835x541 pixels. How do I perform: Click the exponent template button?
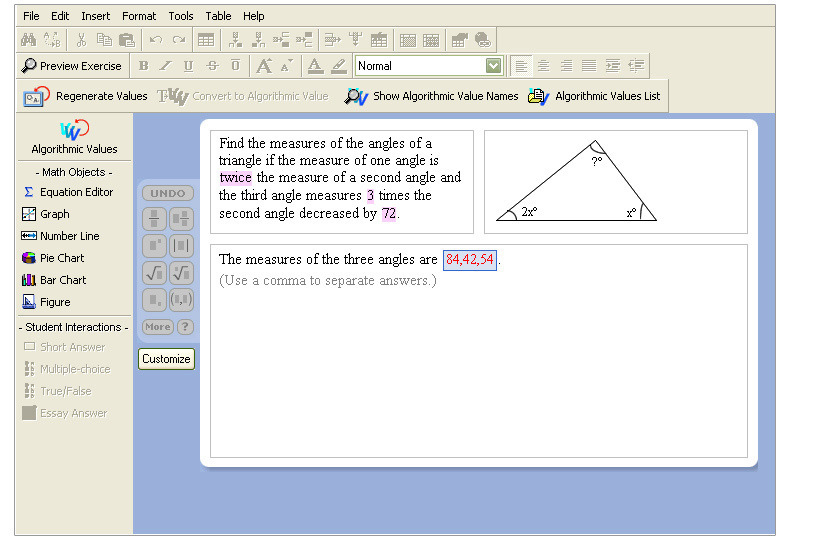(x=154, y=246)
